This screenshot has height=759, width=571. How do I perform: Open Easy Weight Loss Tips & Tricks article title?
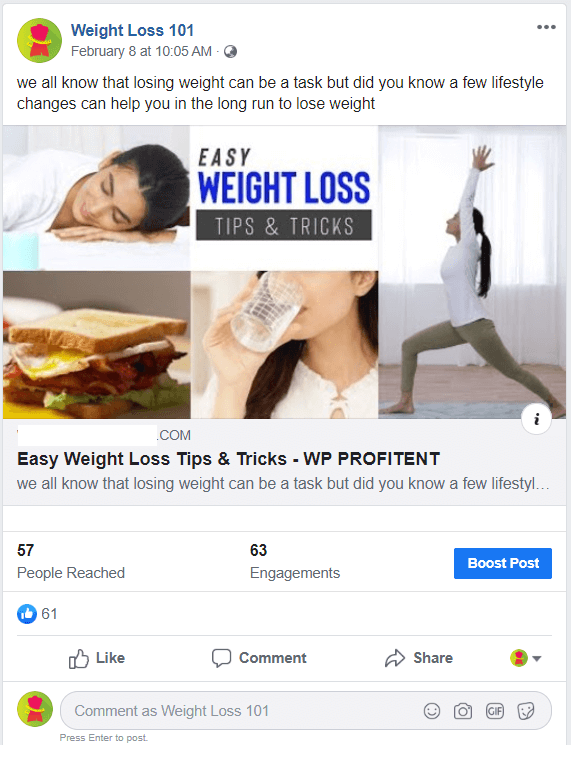pyautogui.click(x=228, y=459)
